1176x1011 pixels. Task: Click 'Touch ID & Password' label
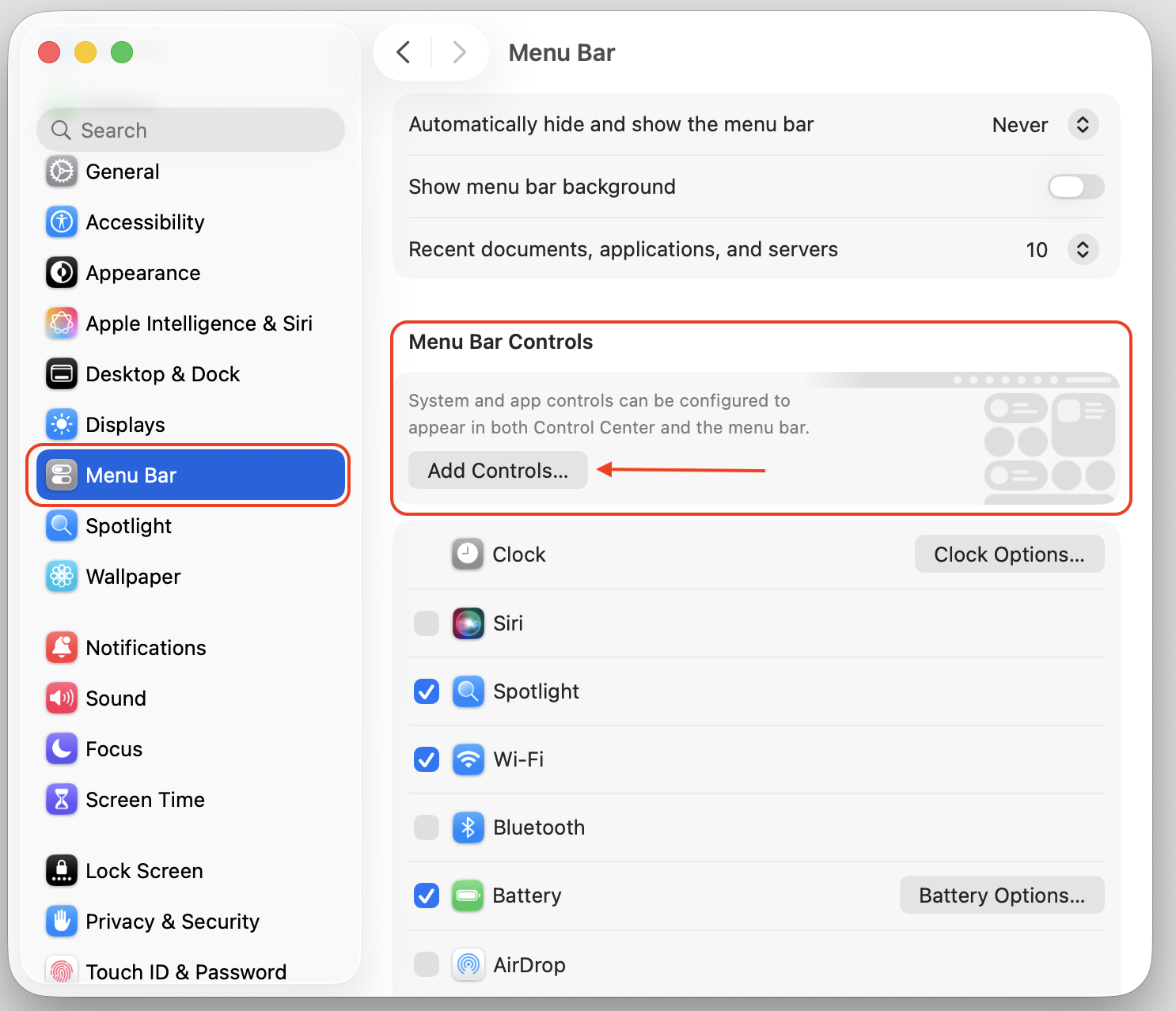186,972
